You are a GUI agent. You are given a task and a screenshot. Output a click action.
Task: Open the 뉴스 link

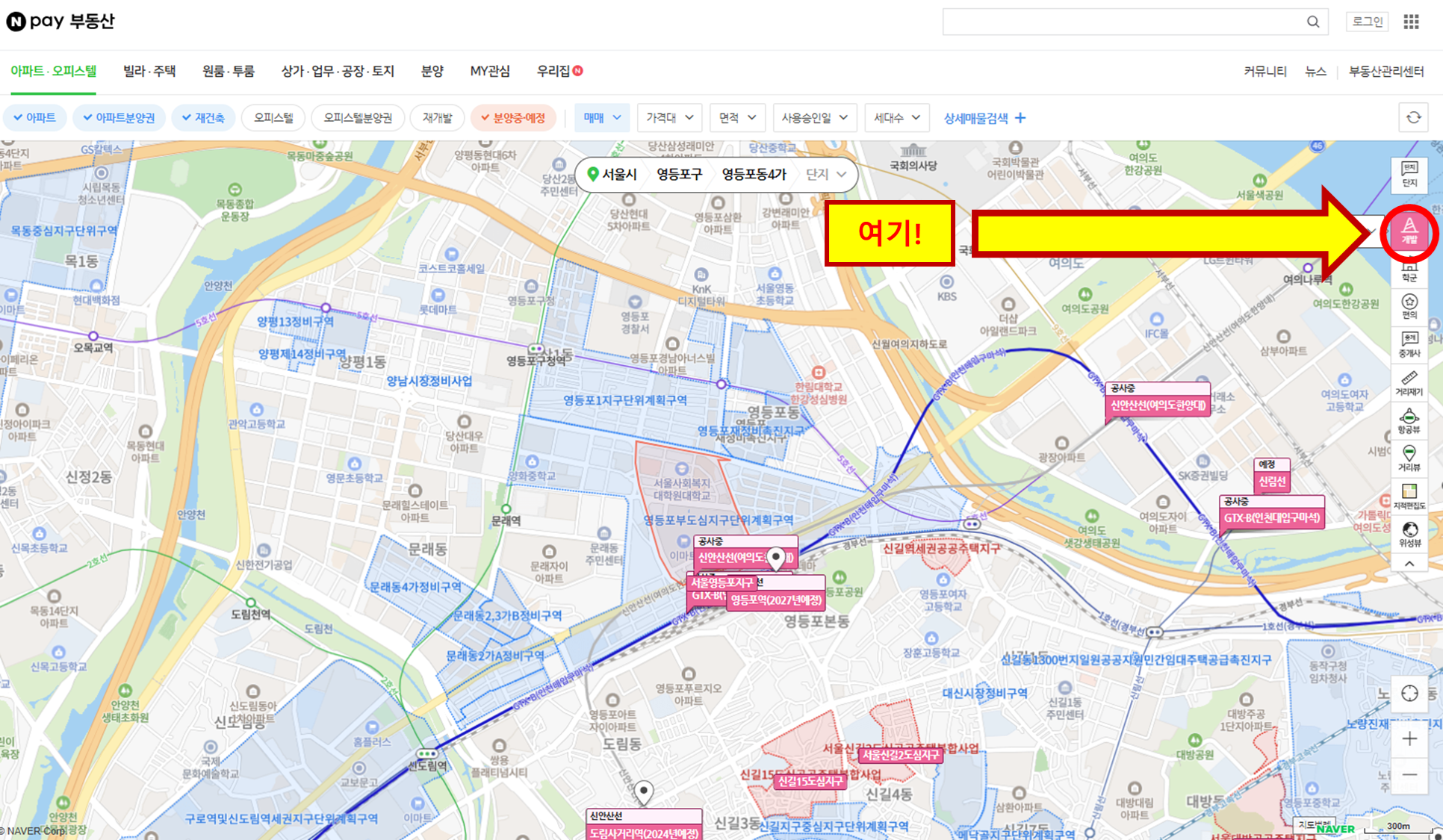[x=1315, y=72]
